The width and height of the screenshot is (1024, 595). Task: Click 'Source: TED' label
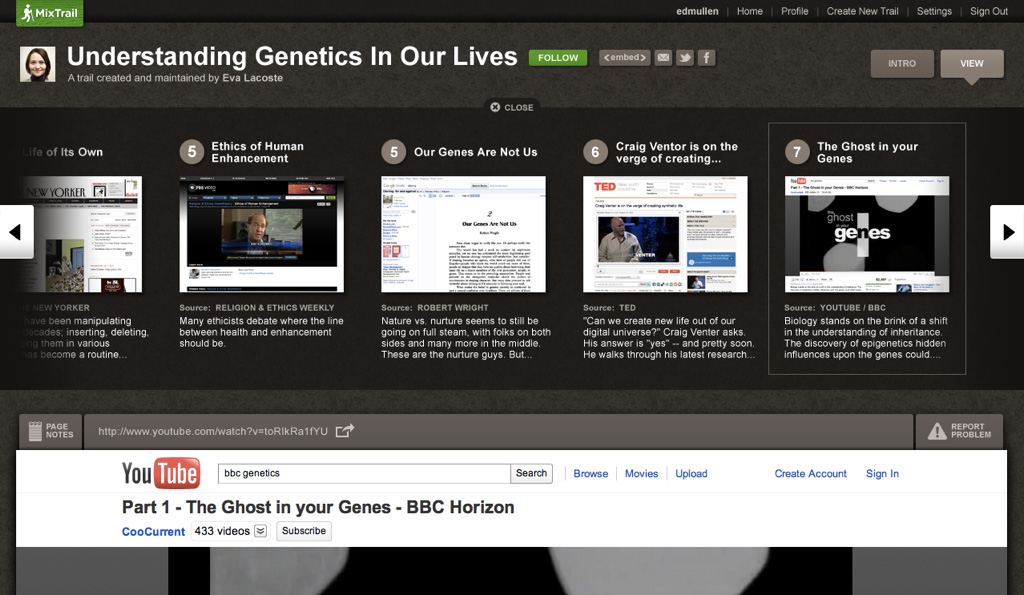point(609,308)
